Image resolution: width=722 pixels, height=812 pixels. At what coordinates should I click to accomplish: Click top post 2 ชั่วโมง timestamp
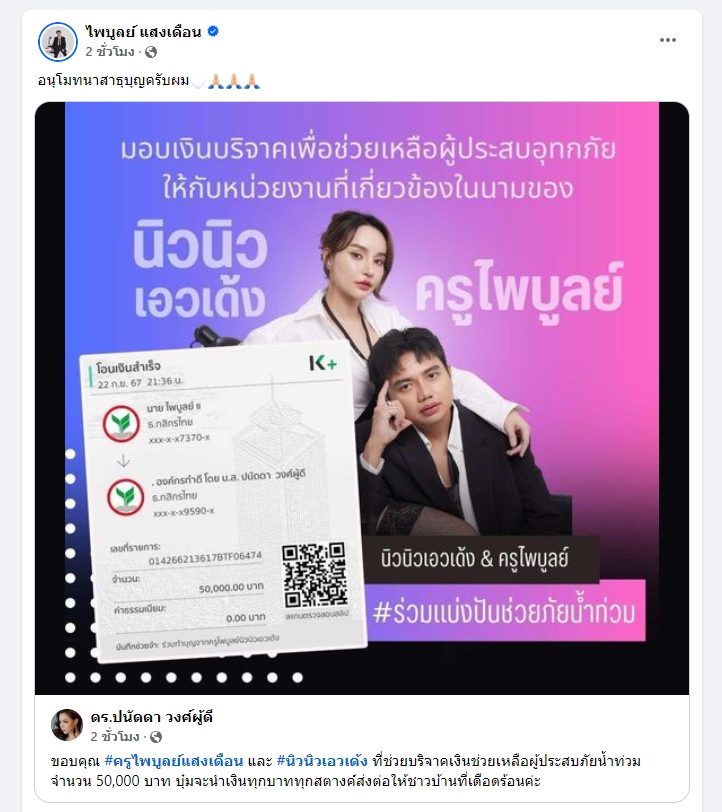pyautogui.click(x=110, y=52)
